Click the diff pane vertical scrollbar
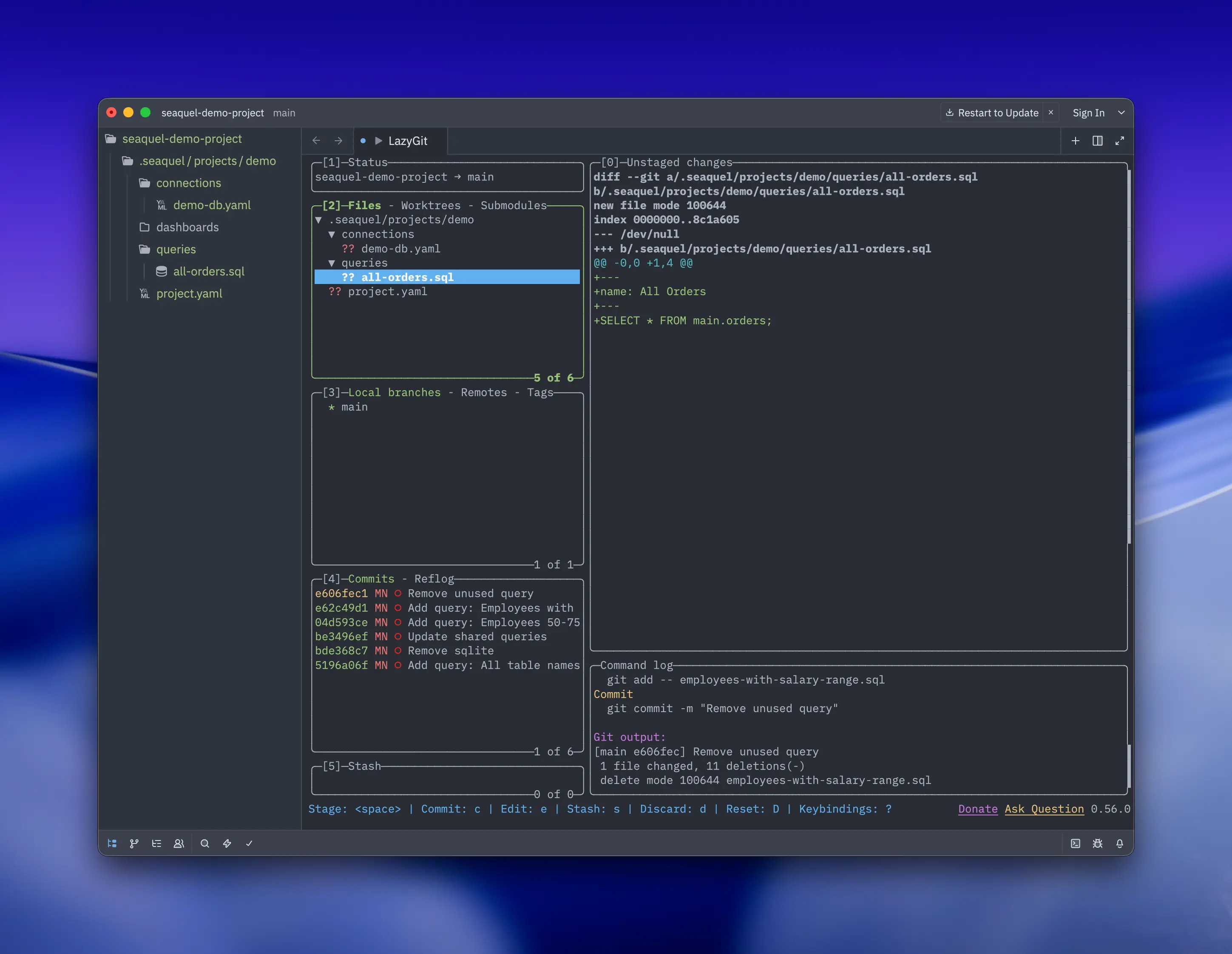 click(1128, 355)
